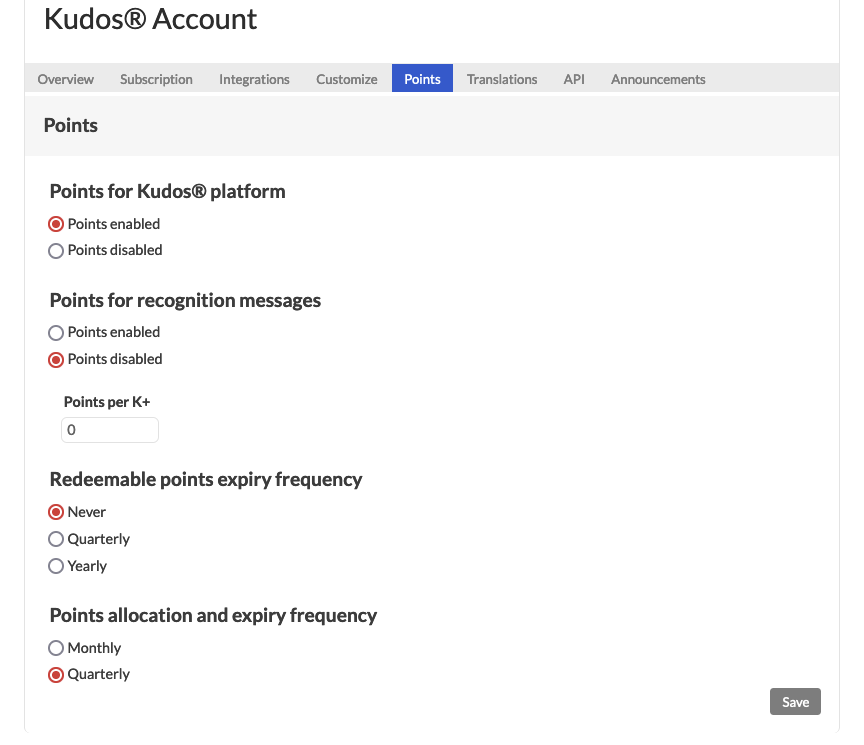Click the 'Points allocation and expiry frequency' heading
The width and height of the screenshot is (864, 745).
[213, 616]
